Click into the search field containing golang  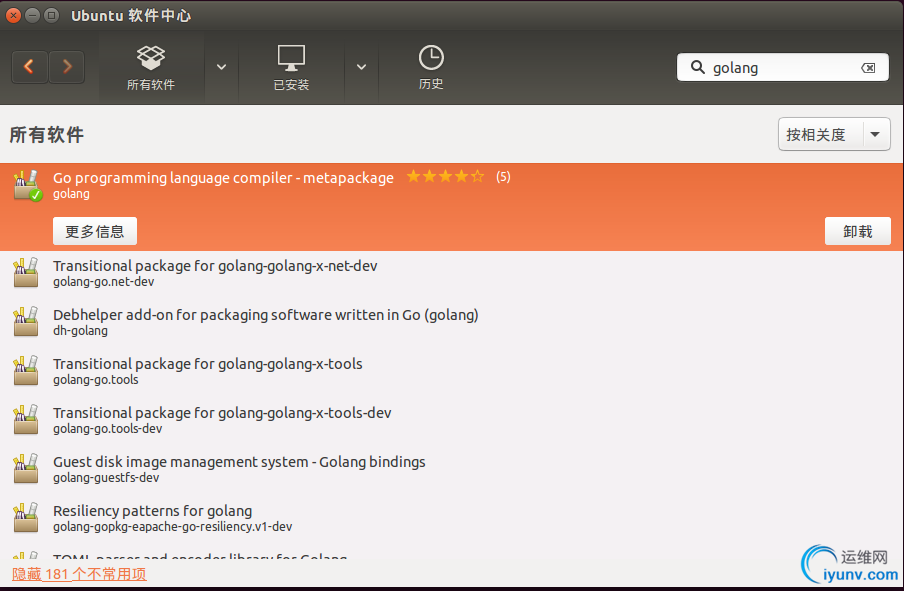pyautogui.click(x=783, y=67)
